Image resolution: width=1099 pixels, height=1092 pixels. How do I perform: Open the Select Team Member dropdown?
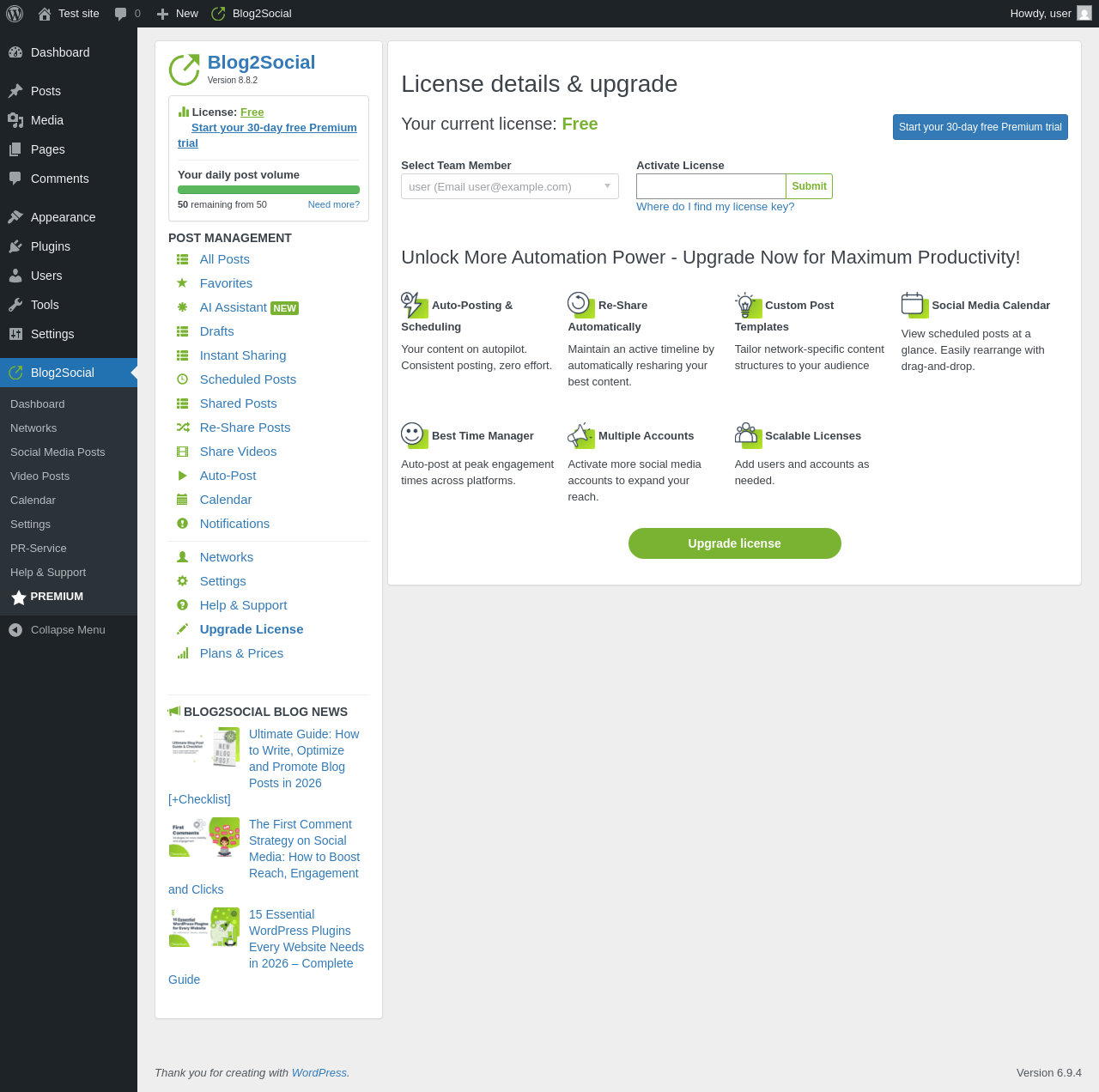[x=510, y=186]
